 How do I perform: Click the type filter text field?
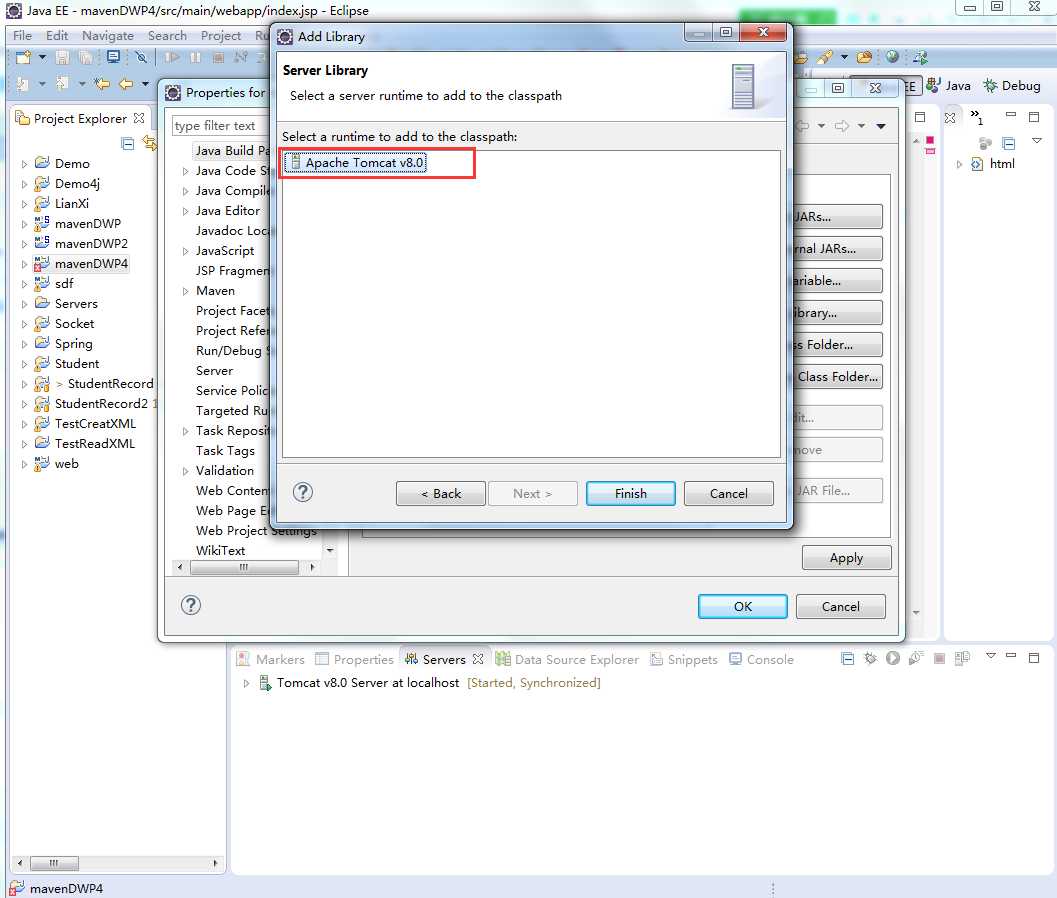point(221,125)
